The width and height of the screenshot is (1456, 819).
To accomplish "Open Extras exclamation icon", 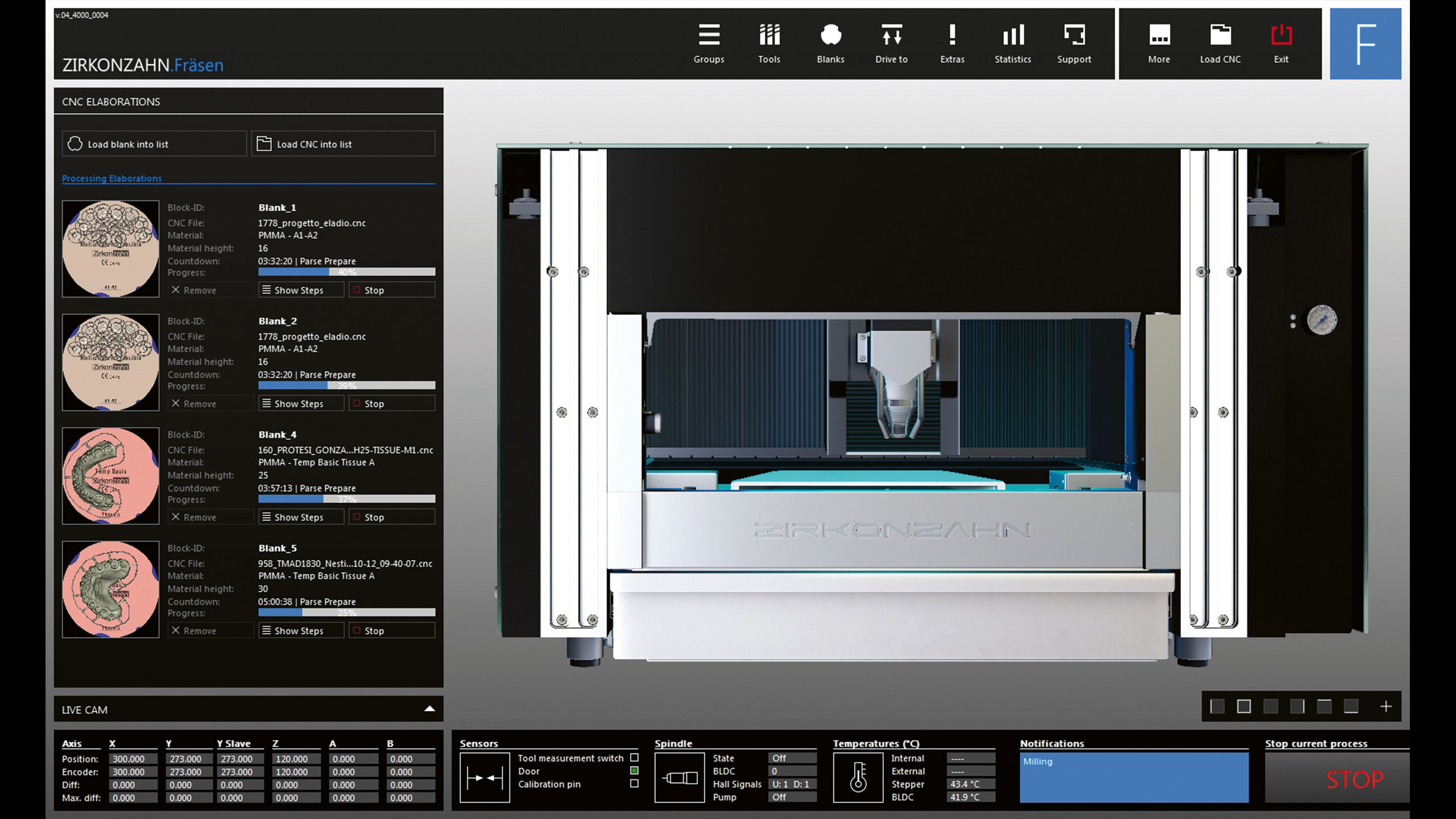I will pyautogui.click(x=952, y=35).
